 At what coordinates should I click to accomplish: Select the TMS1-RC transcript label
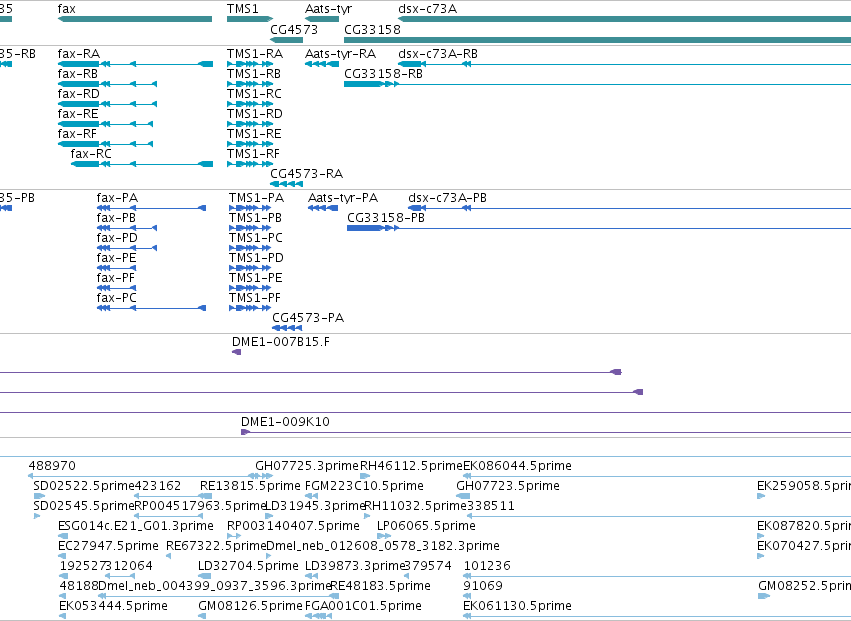[254, 94]
